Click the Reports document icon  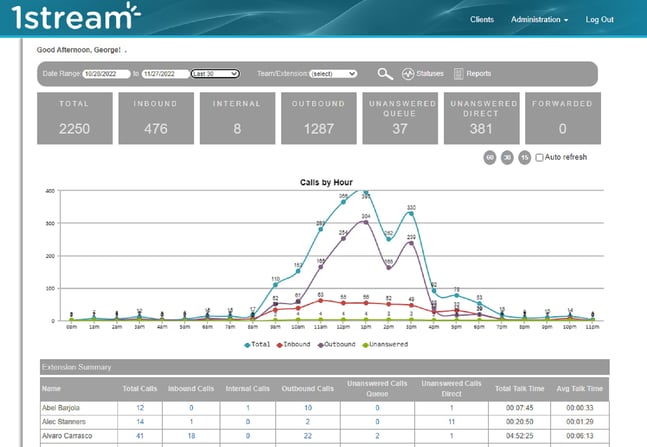point(458,74)
